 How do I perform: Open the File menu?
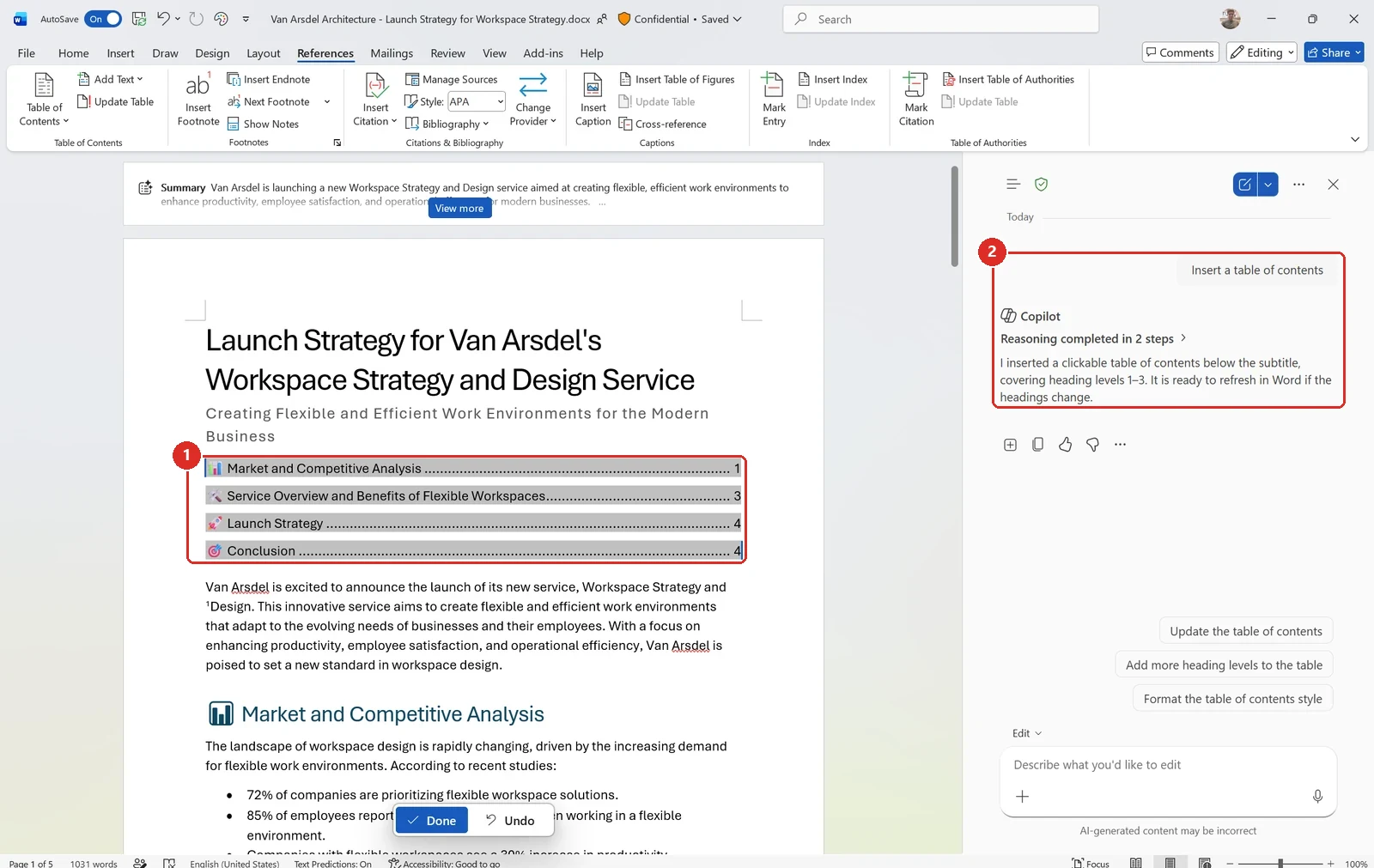27,53
